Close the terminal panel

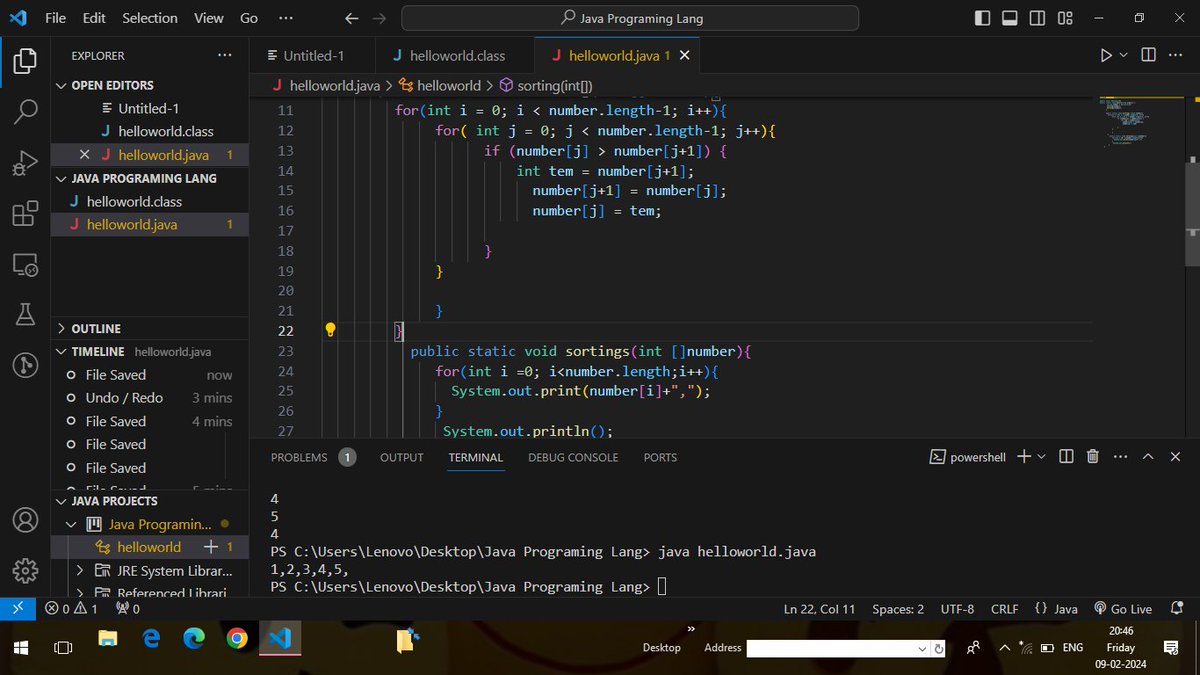coord(1176,456)
